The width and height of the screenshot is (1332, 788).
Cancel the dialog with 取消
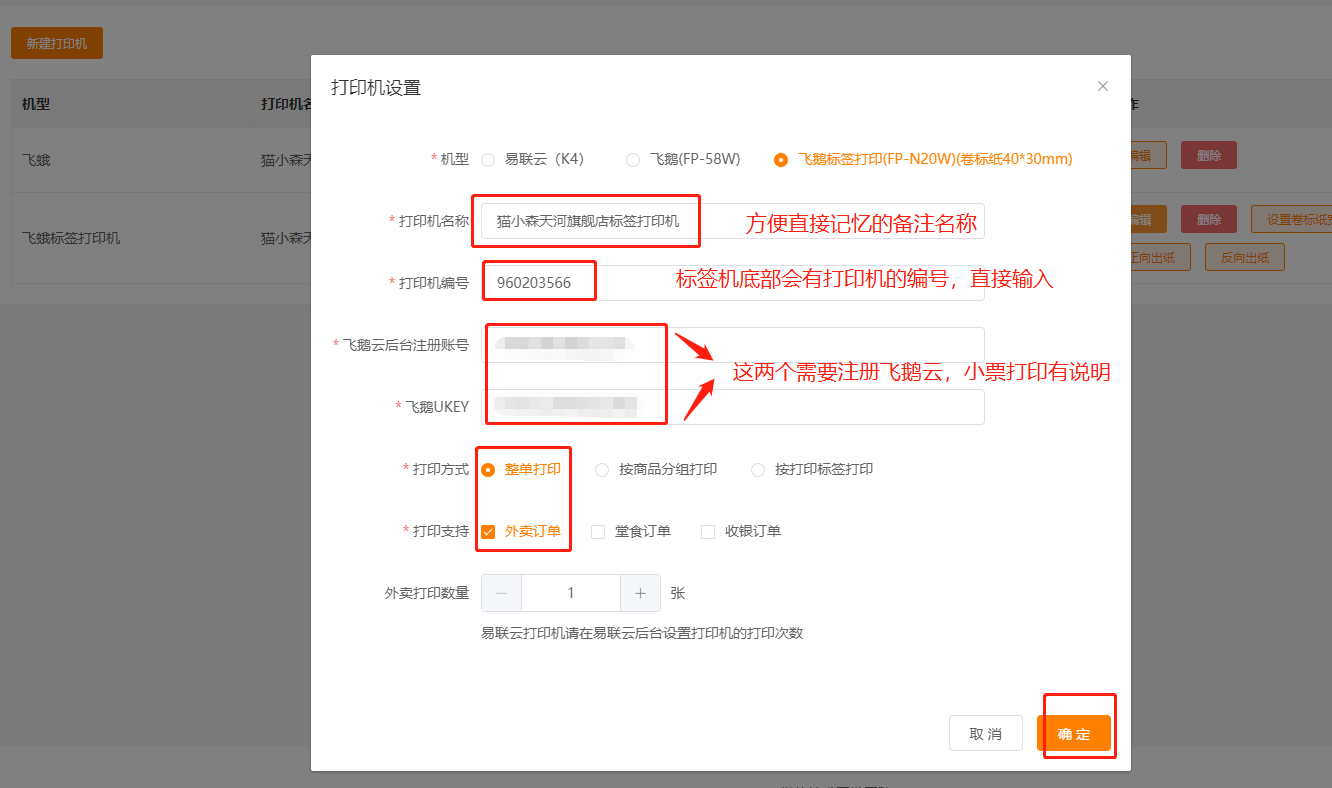(986, 733)
